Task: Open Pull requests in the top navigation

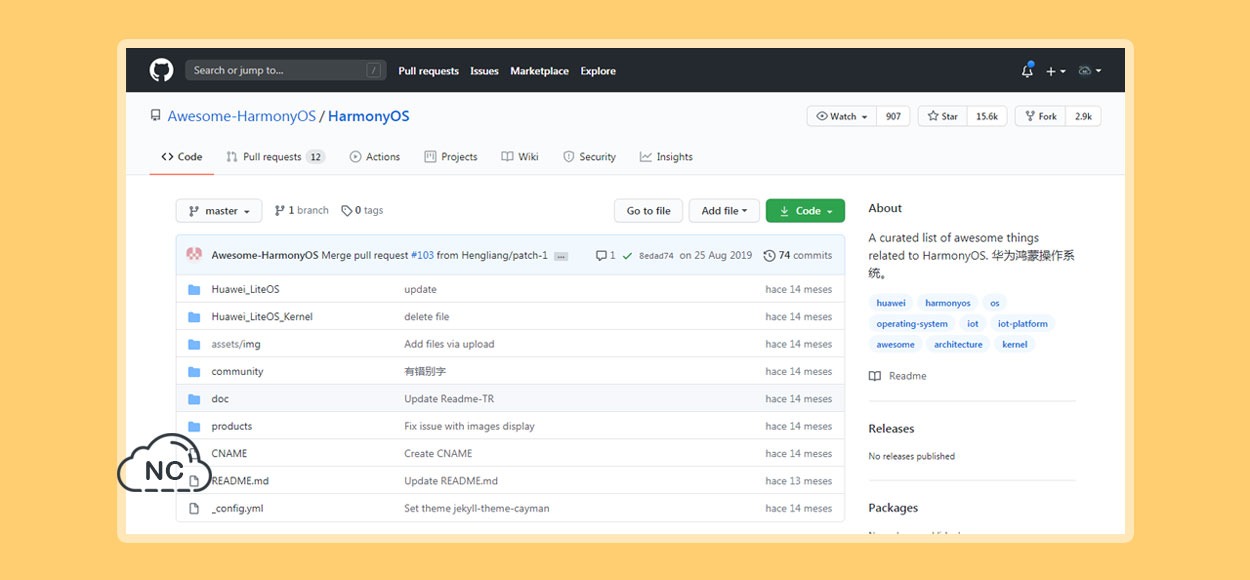Action: point(428,71)
